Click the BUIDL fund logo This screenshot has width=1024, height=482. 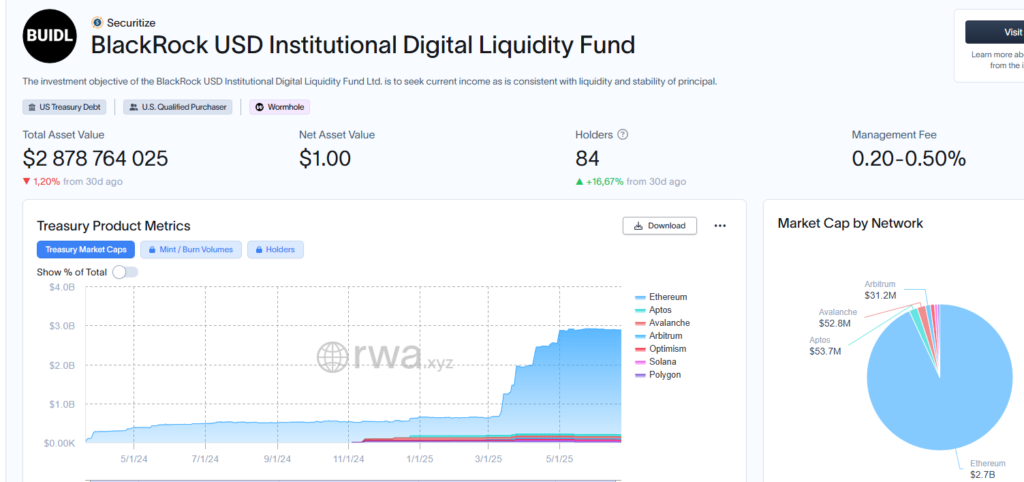49,37
